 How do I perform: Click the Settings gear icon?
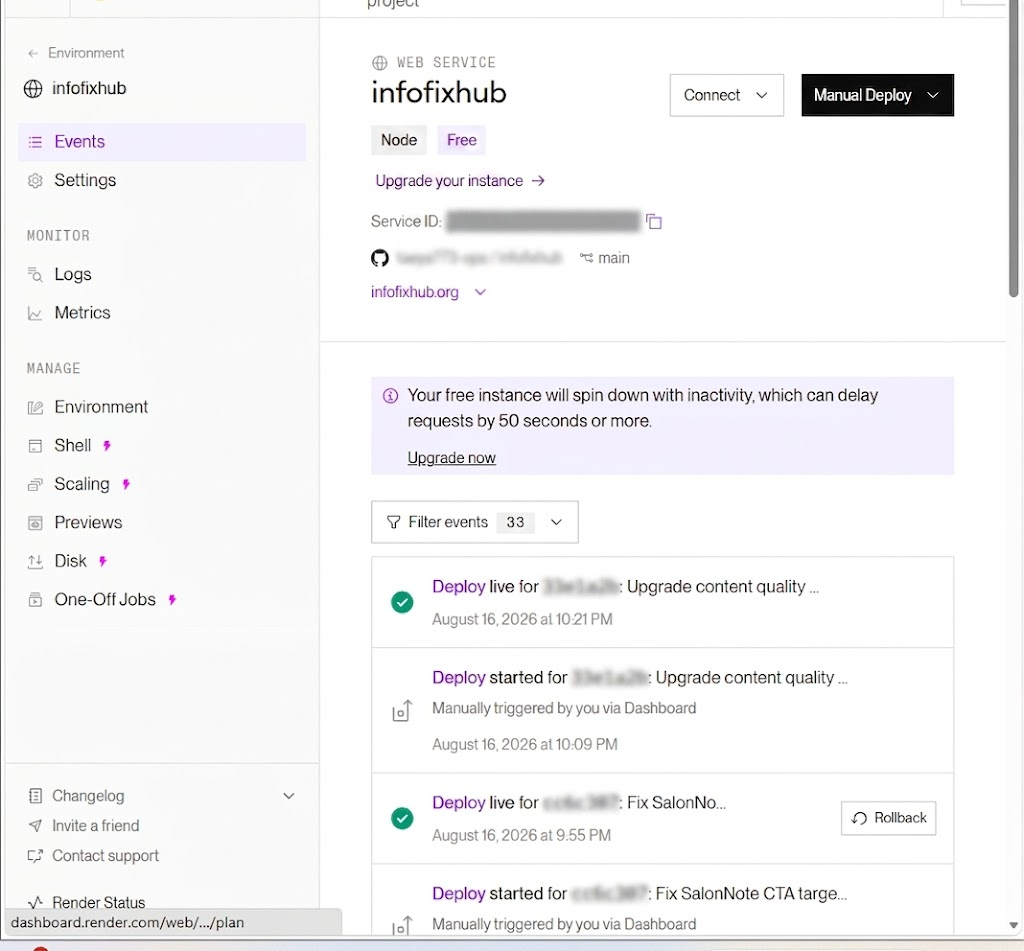(35, 180)
